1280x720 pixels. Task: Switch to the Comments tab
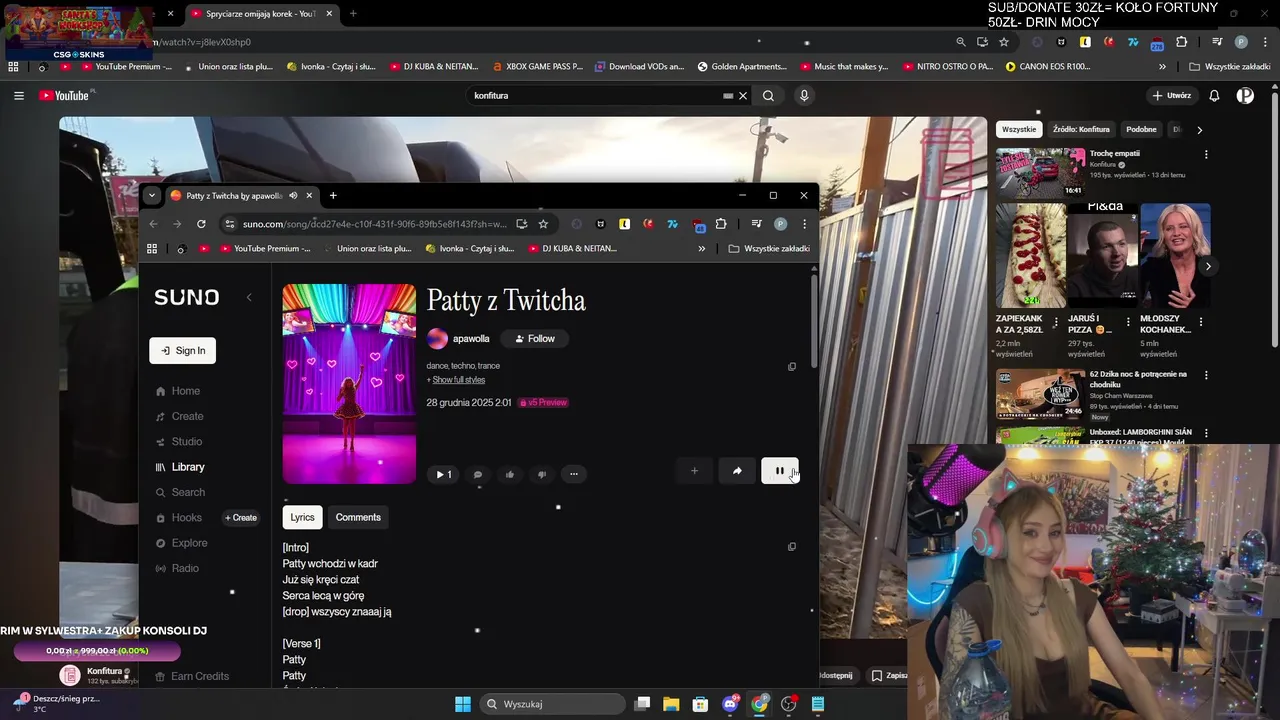point(358,517)
